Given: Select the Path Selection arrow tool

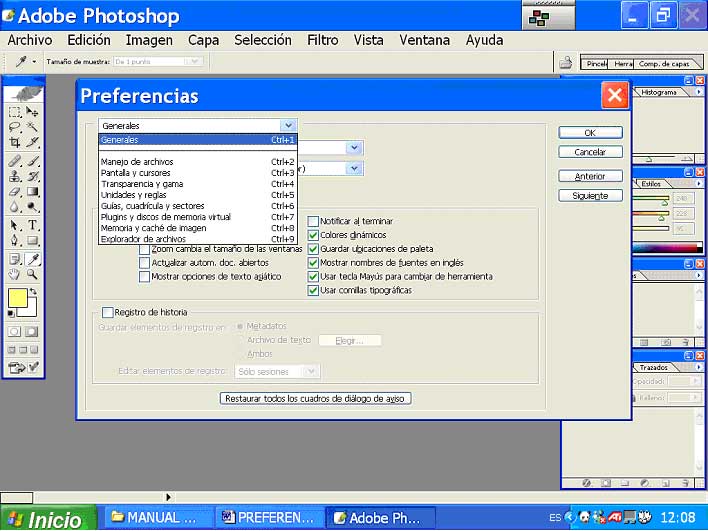Looking at the screenshot, I should (x=14, y=225).
